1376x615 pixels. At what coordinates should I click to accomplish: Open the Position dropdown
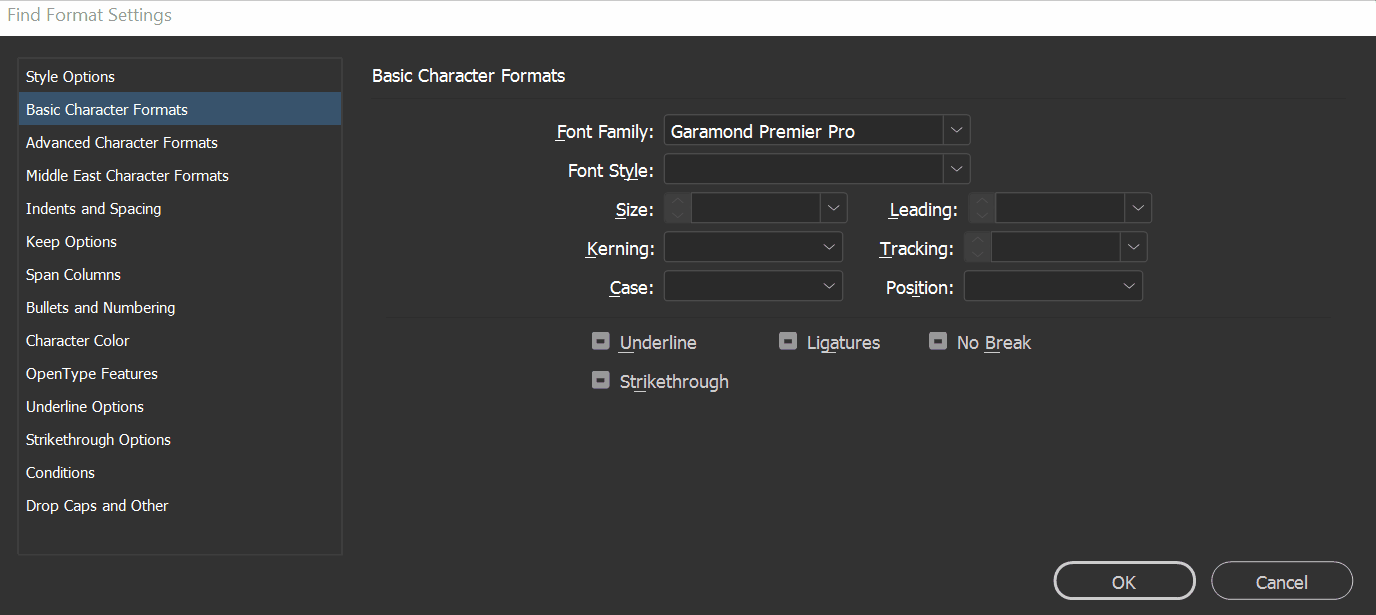point(1053,286)
